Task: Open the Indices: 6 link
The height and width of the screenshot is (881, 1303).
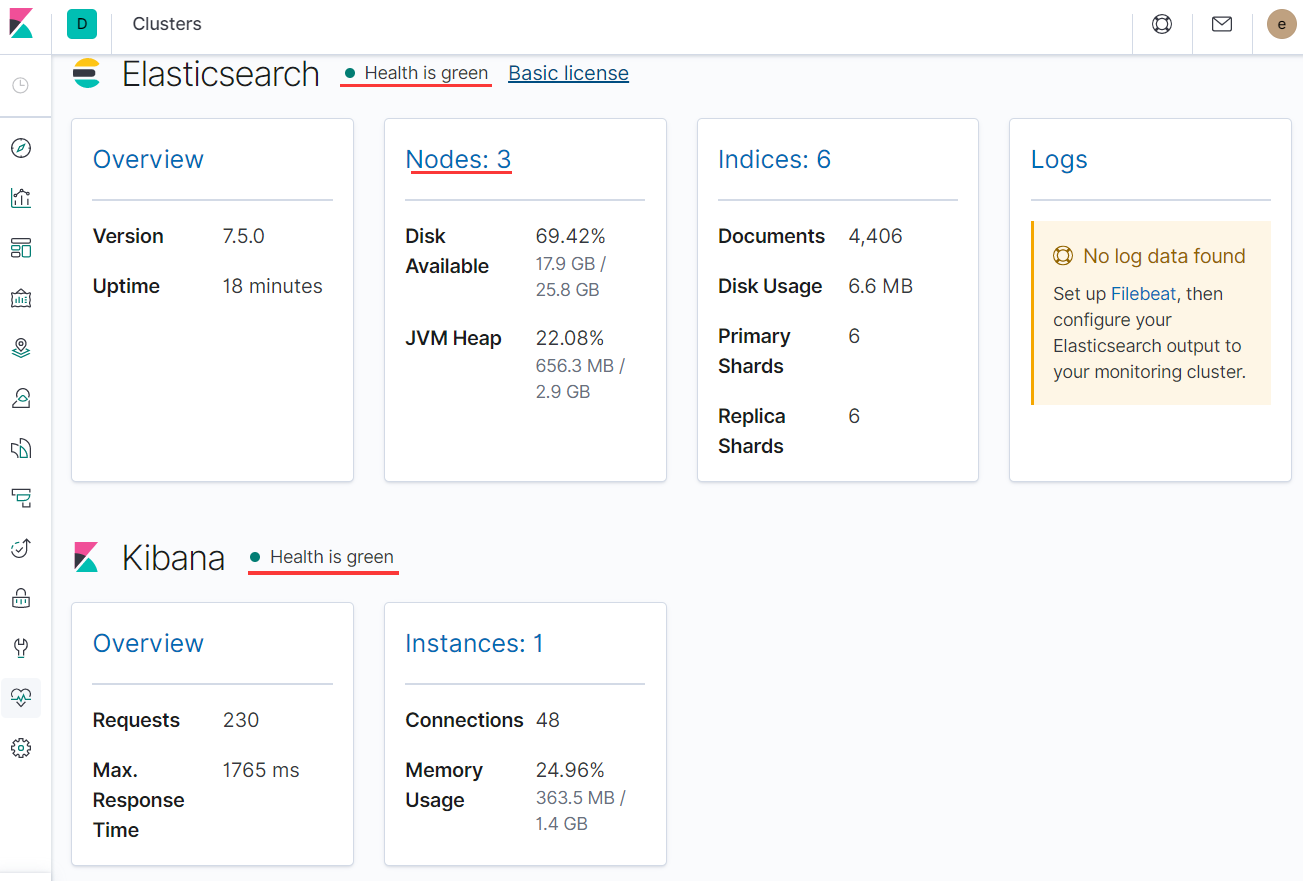Action: [774, 159]
